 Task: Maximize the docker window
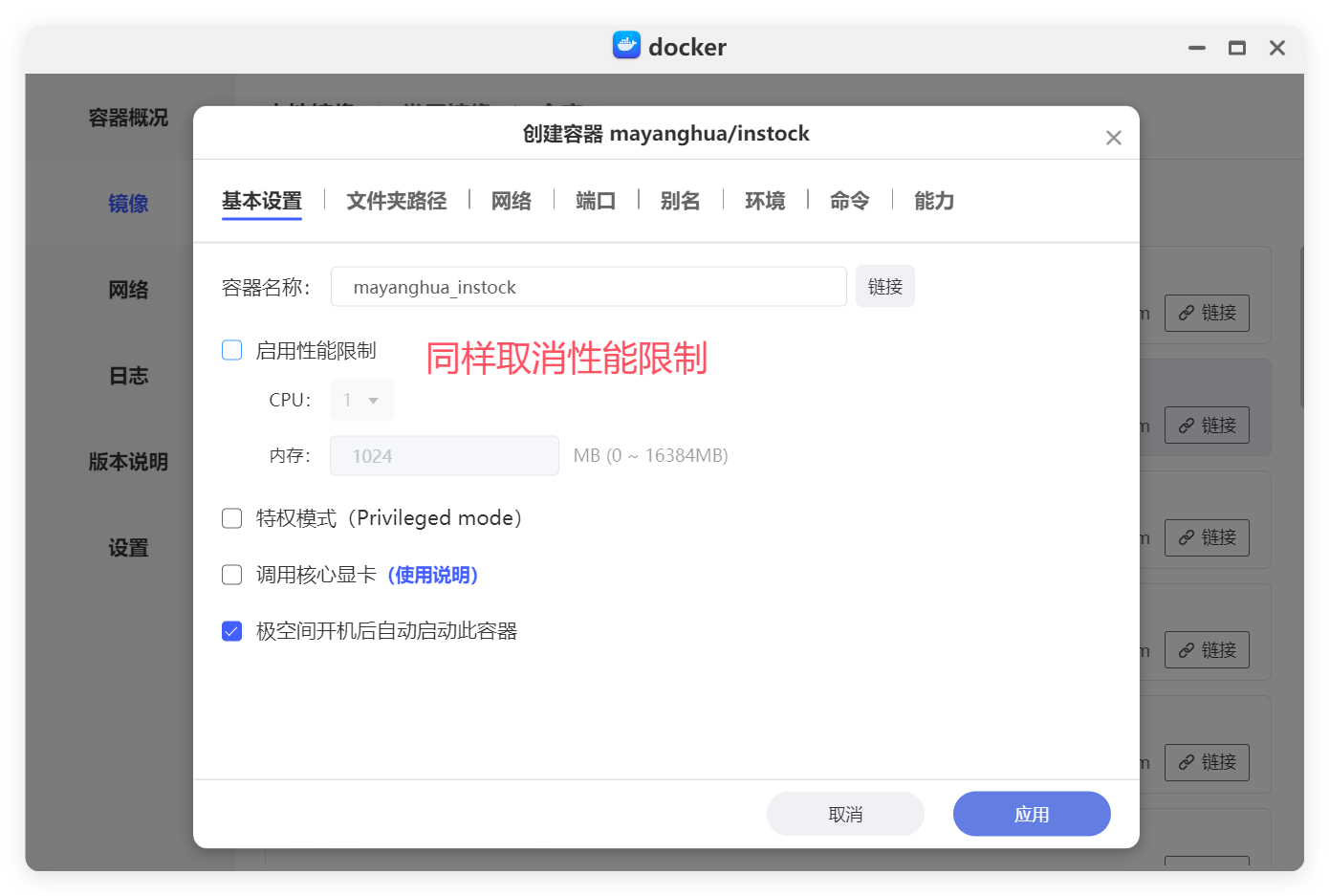click(x=1237, y=48)
